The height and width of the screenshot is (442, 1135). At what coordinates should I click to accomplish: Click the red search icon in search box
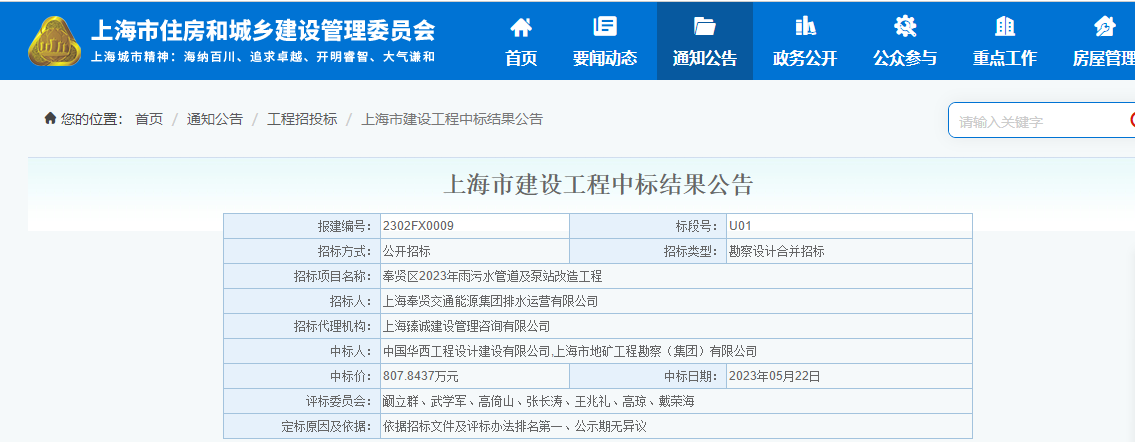pos(1131,121)
